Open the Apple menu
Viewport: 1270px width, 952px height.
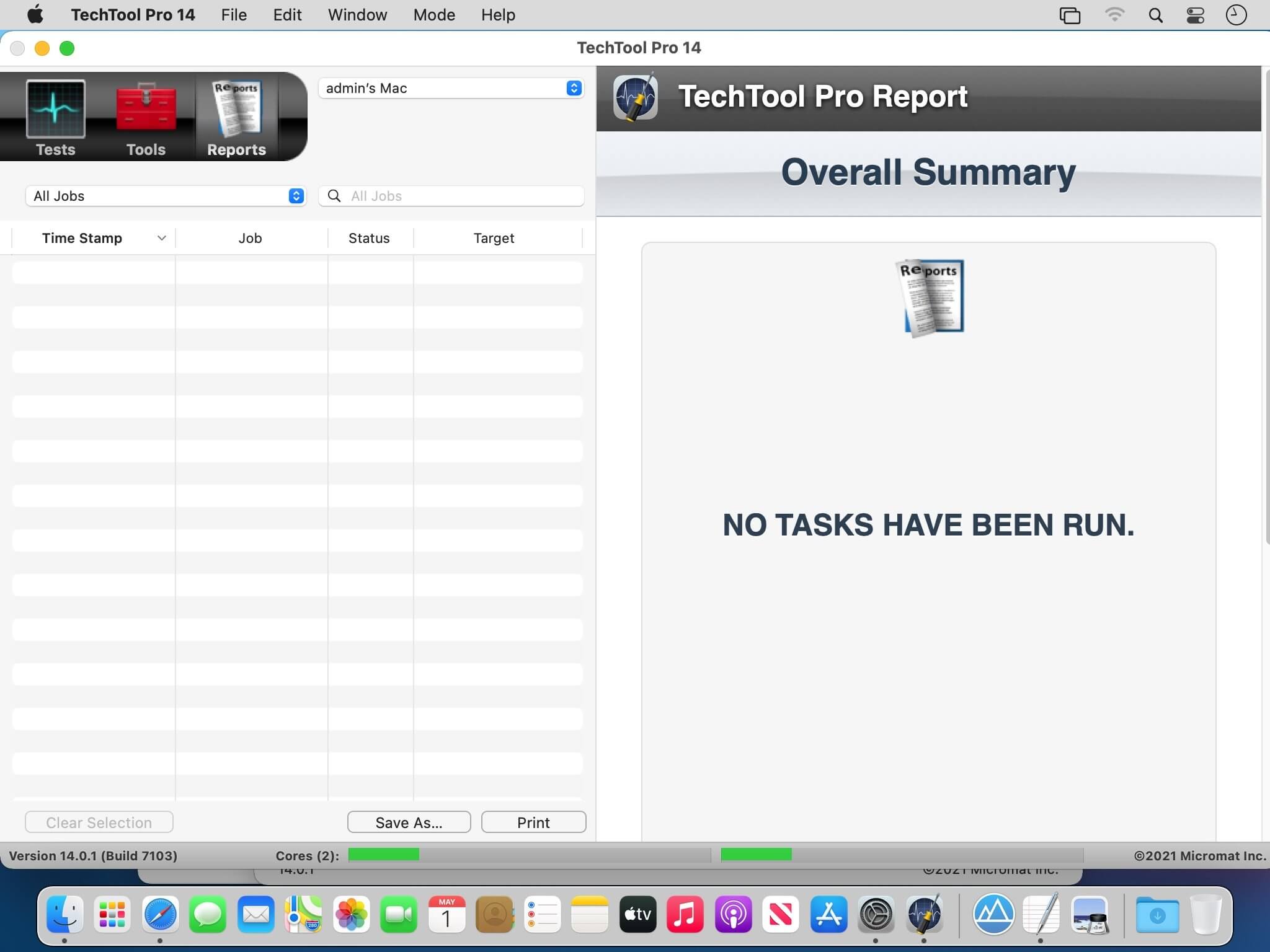pos(35,15)
